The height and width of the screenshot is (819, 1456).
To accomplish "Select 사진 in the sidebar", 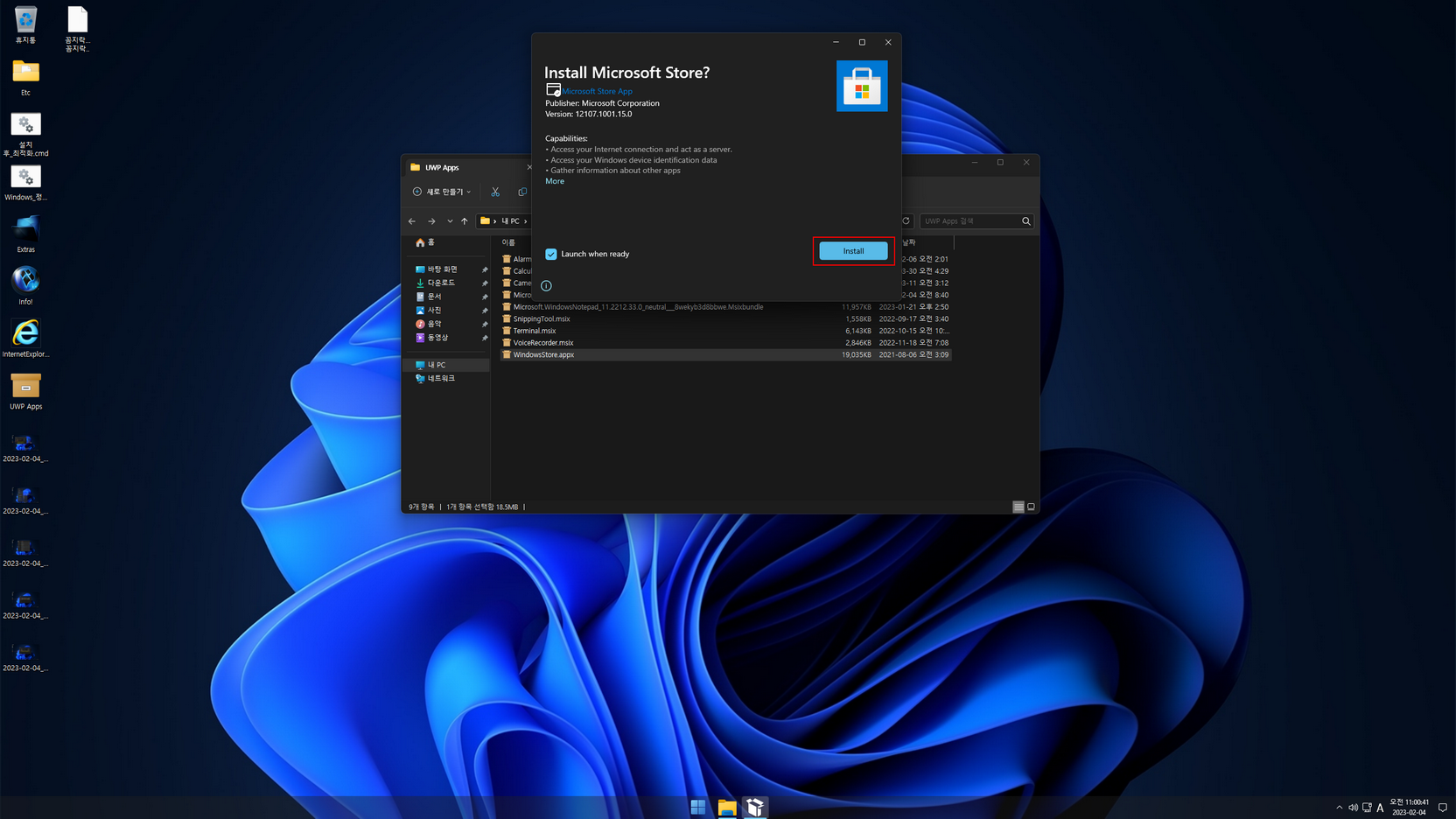I will pos(434,311).
